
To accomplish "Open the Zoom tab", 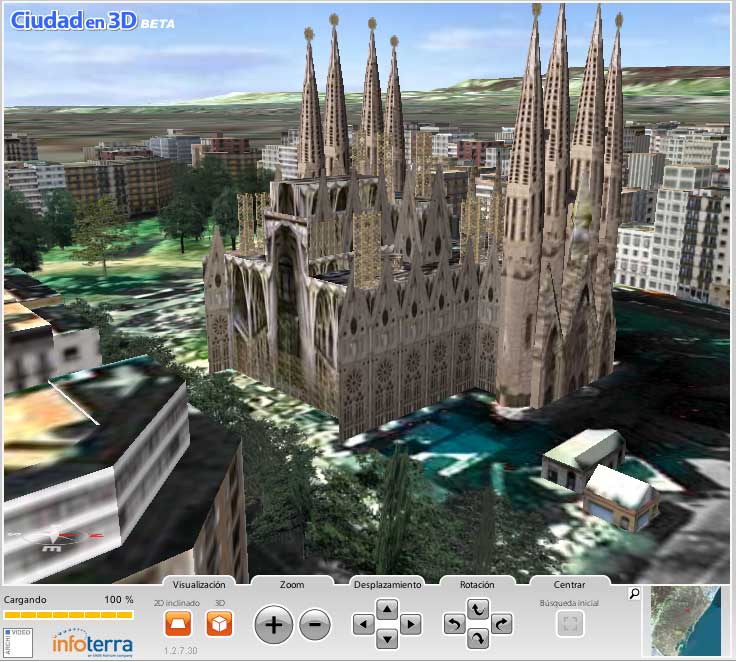I will click(x=292, y=585).
